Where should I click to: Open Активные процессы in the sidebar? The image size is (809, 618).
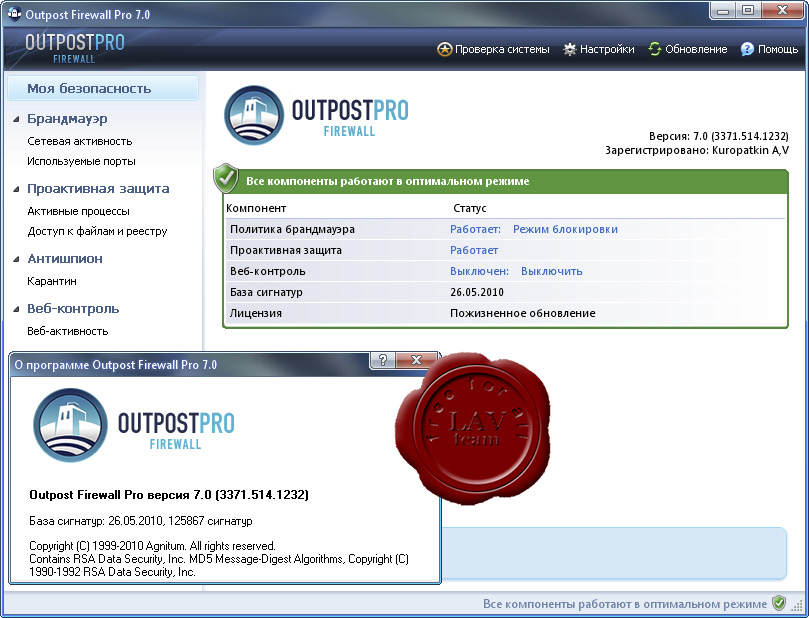click(78, 212)
